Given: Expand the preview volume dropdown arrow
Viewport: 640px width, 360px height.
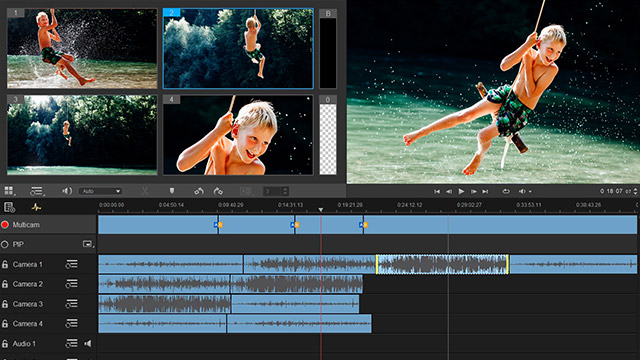Looking at the screenshot, I should (x=530, y=191).
